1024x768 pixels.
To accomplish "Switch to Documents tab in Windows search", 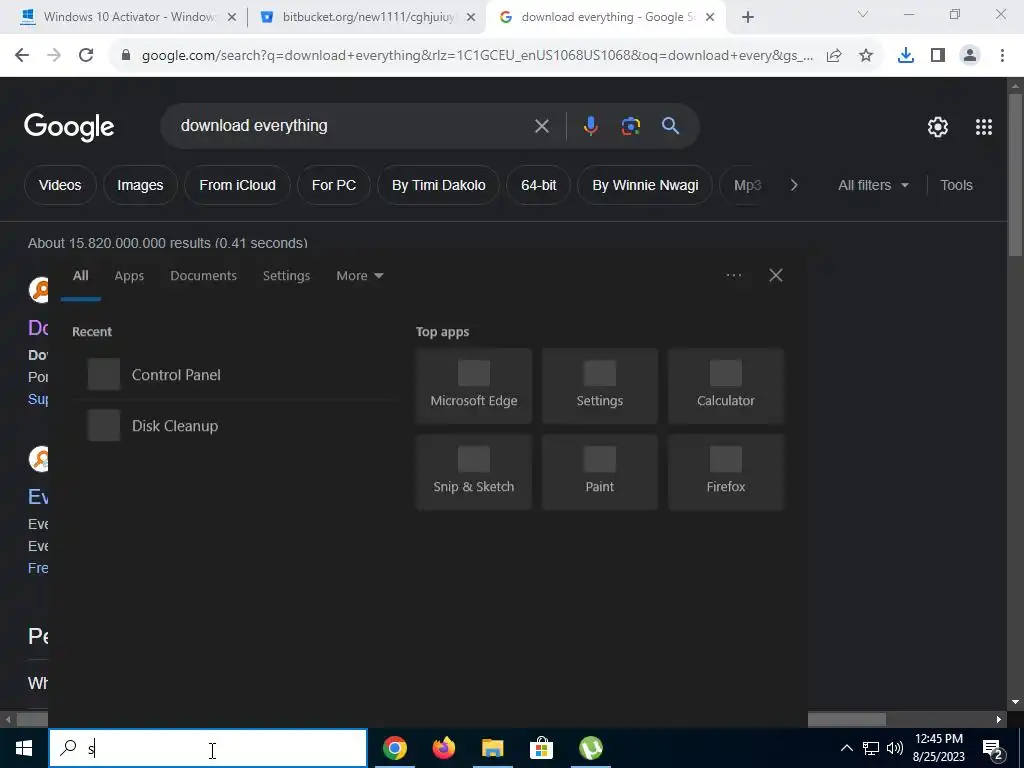I will coord(203,276).
